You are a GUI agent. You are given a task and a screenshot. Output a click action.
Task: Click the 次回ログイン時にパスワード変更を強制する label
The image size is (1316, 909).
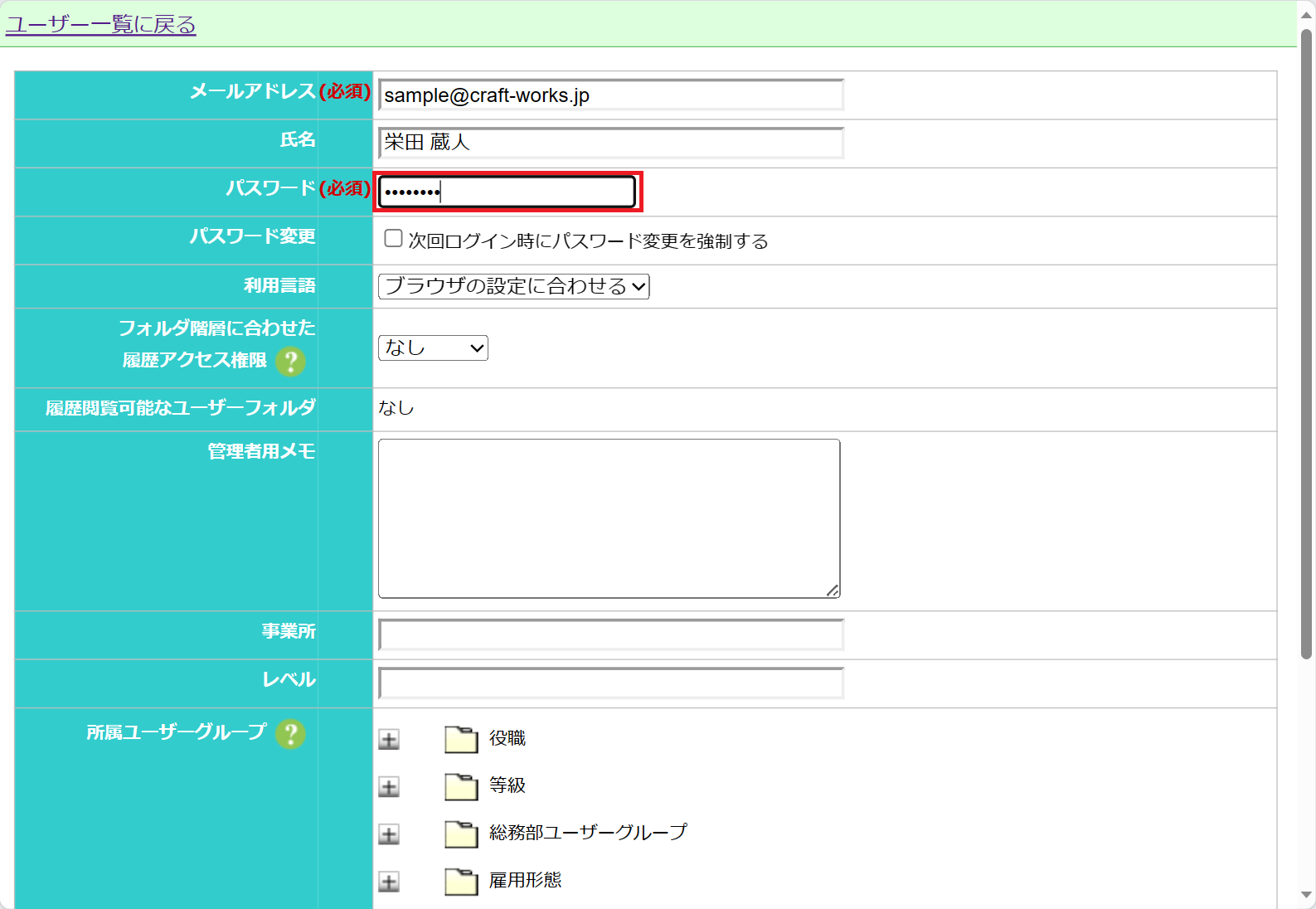pos(589,241)
